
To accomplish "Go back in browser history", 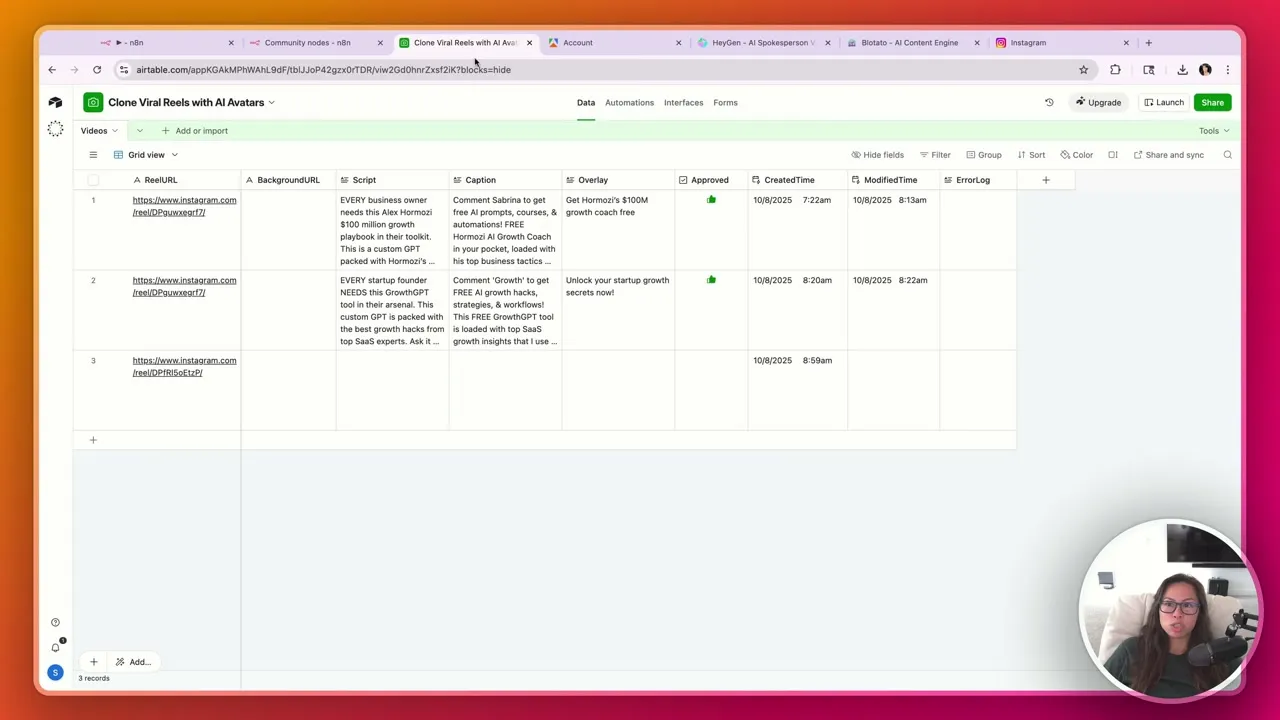I will [52, 70].
